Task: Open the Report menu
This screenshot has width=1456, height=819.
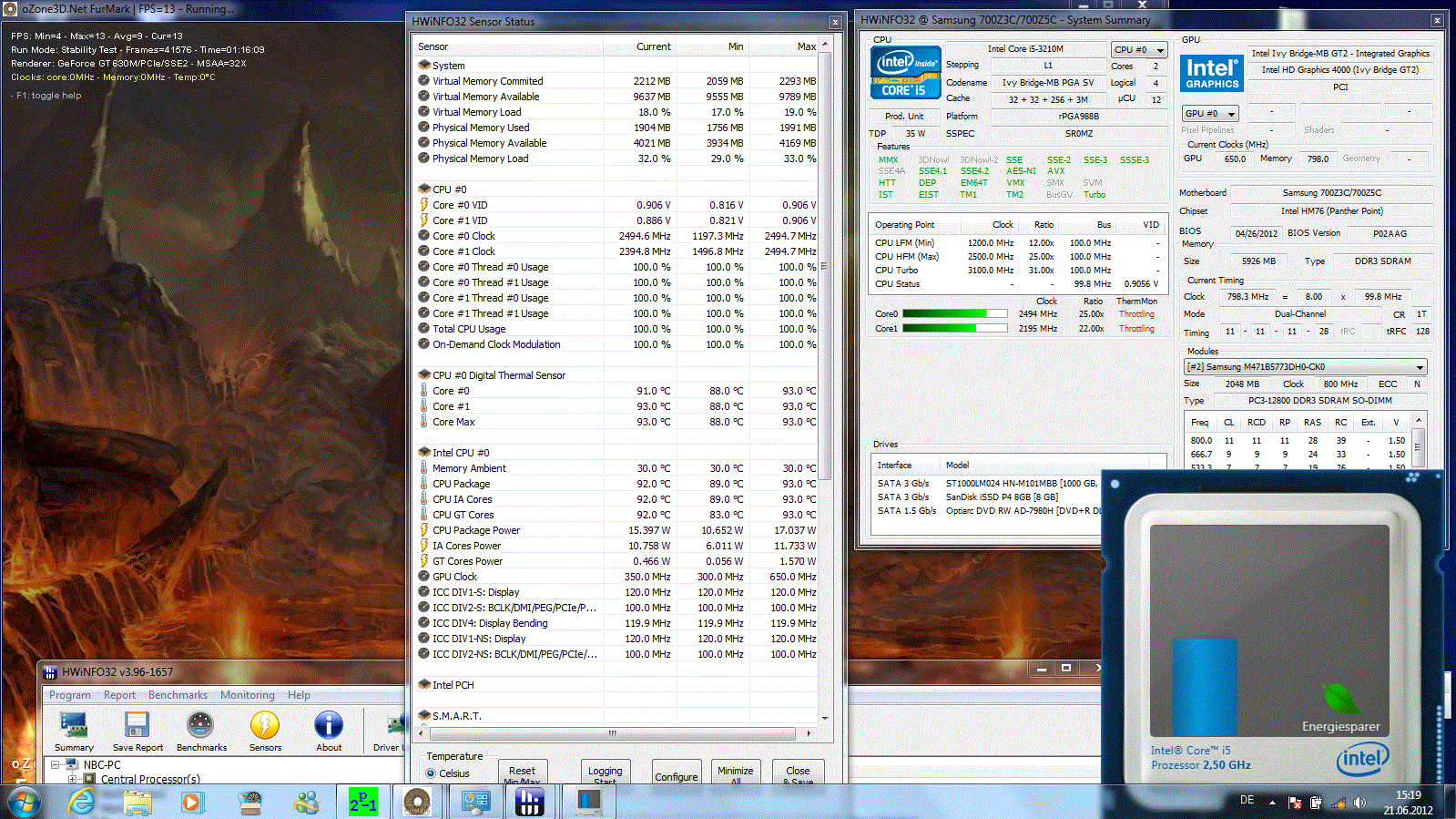Action: (x=119, y=695)
